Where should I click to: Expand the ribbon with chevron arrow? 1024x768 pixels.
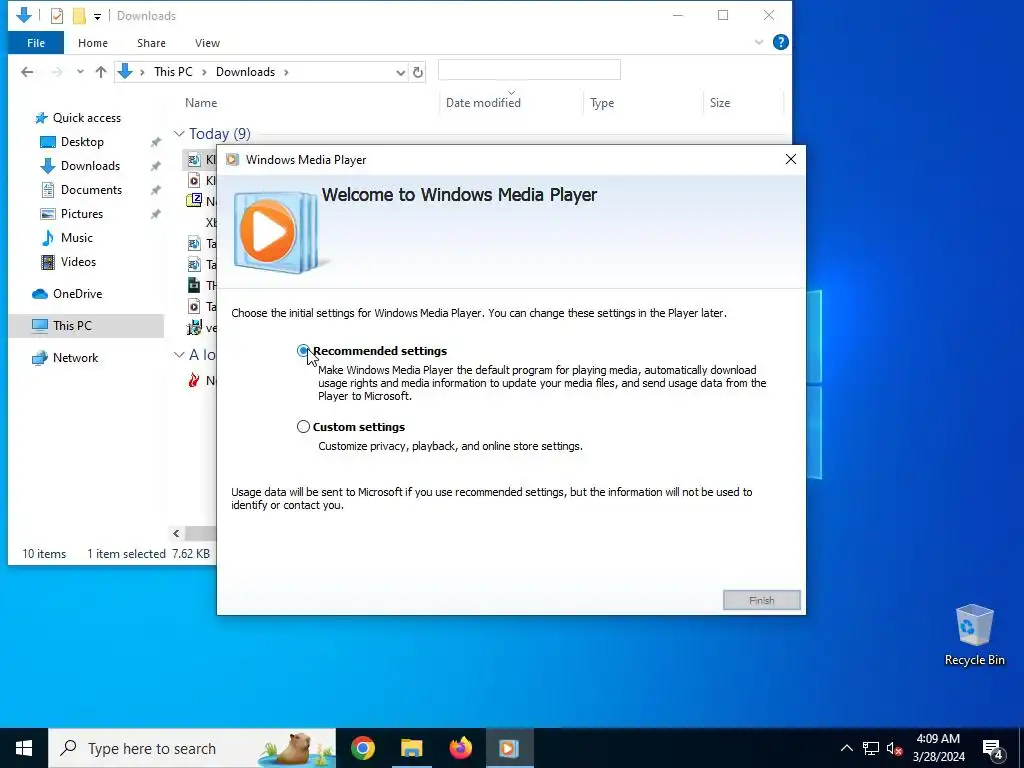pos(759,42)
